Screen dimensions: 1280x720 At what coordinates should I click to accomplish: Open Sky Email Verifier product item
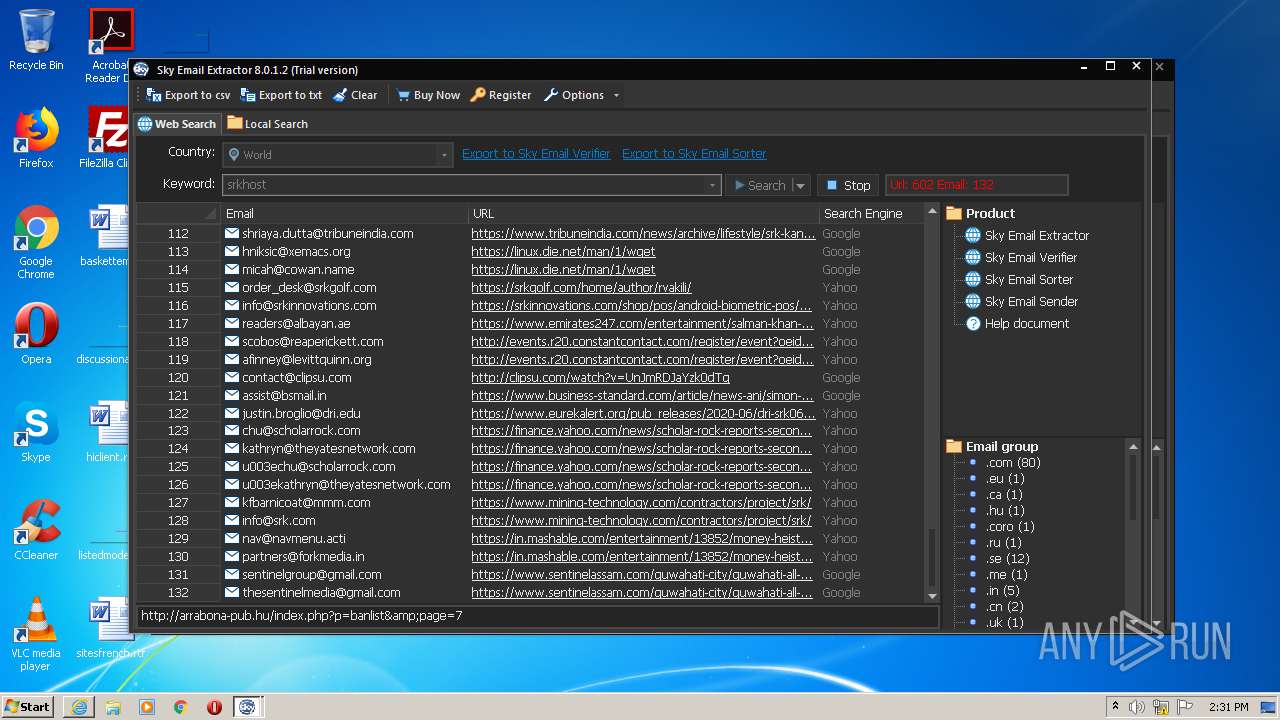click(x=1021, y=257)
